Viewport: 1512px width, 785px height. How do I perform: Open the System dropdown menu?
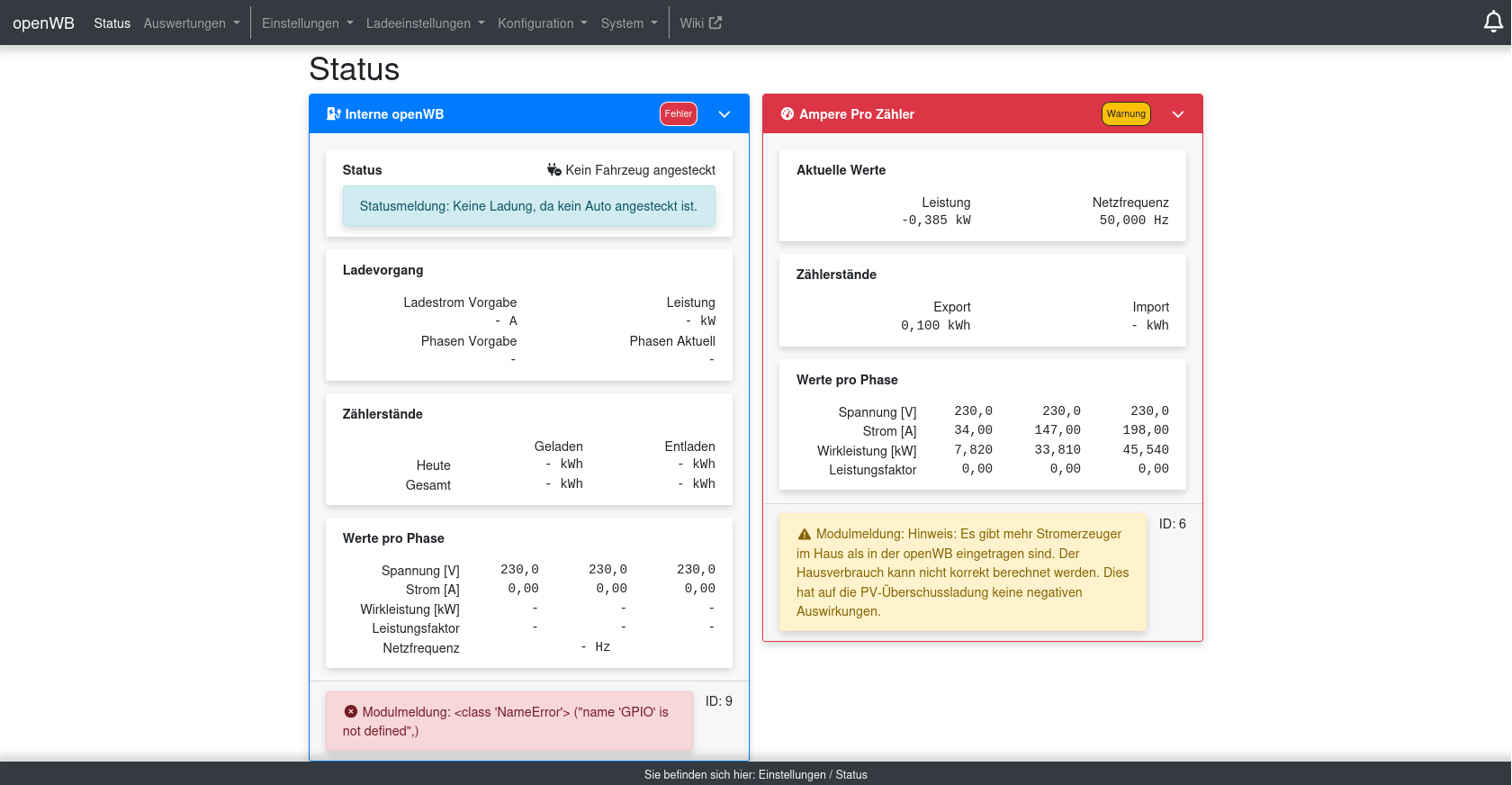629,23
